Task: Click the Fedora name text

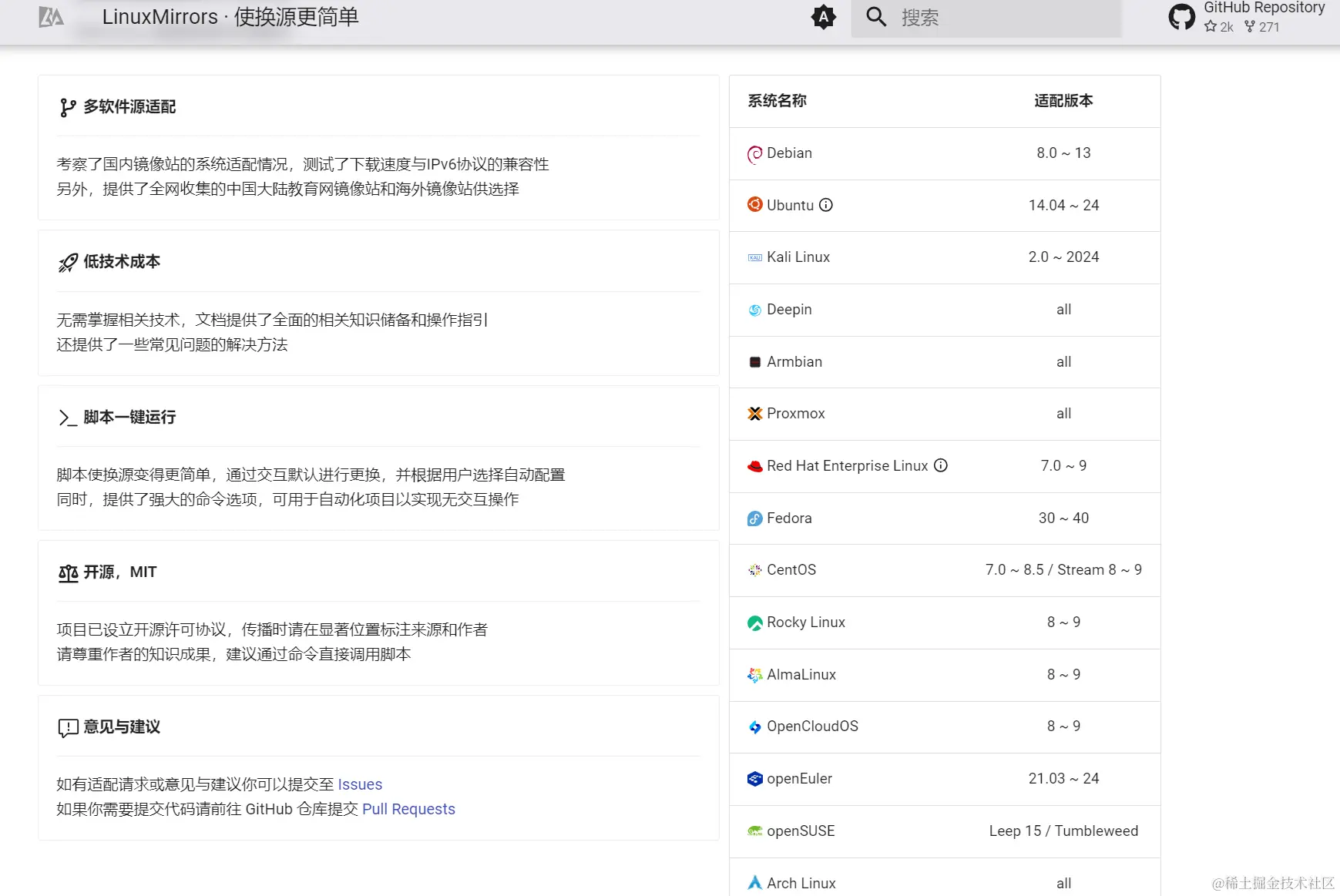Action: [789, 518]
